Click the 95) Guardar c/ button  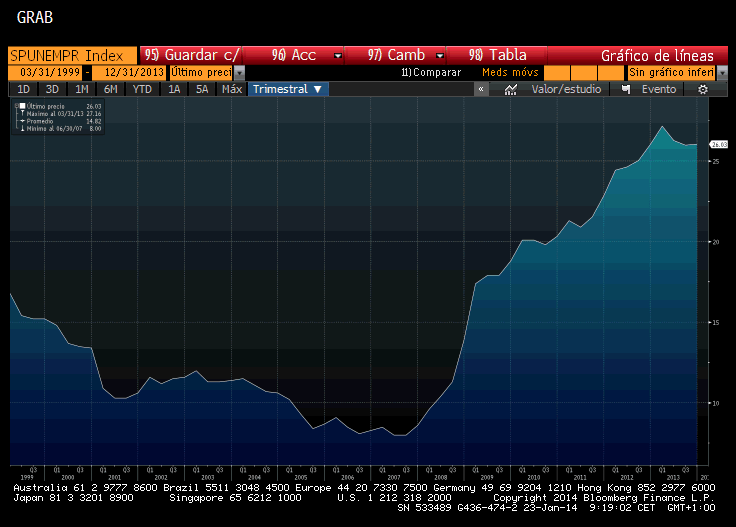[x=191, y=55]
